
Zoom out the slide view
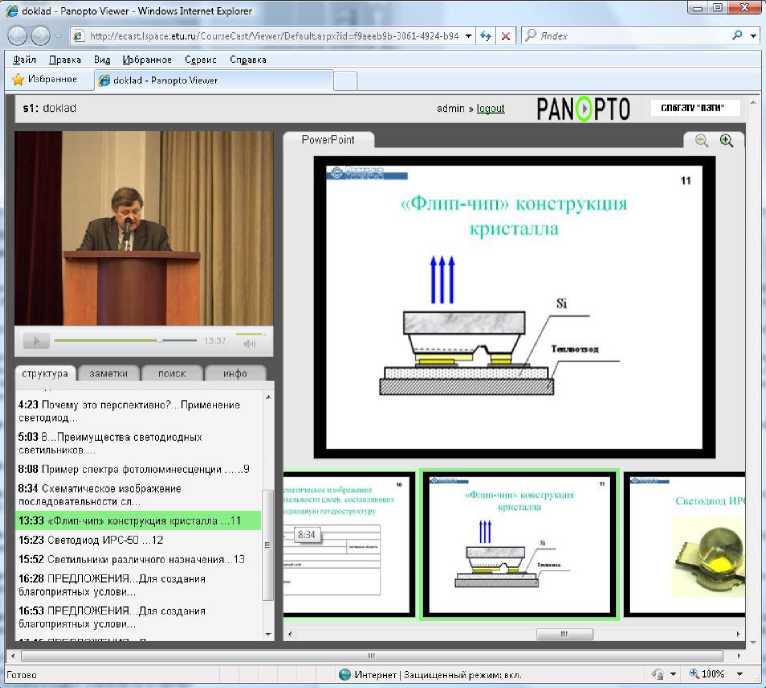tap(702, 142)
